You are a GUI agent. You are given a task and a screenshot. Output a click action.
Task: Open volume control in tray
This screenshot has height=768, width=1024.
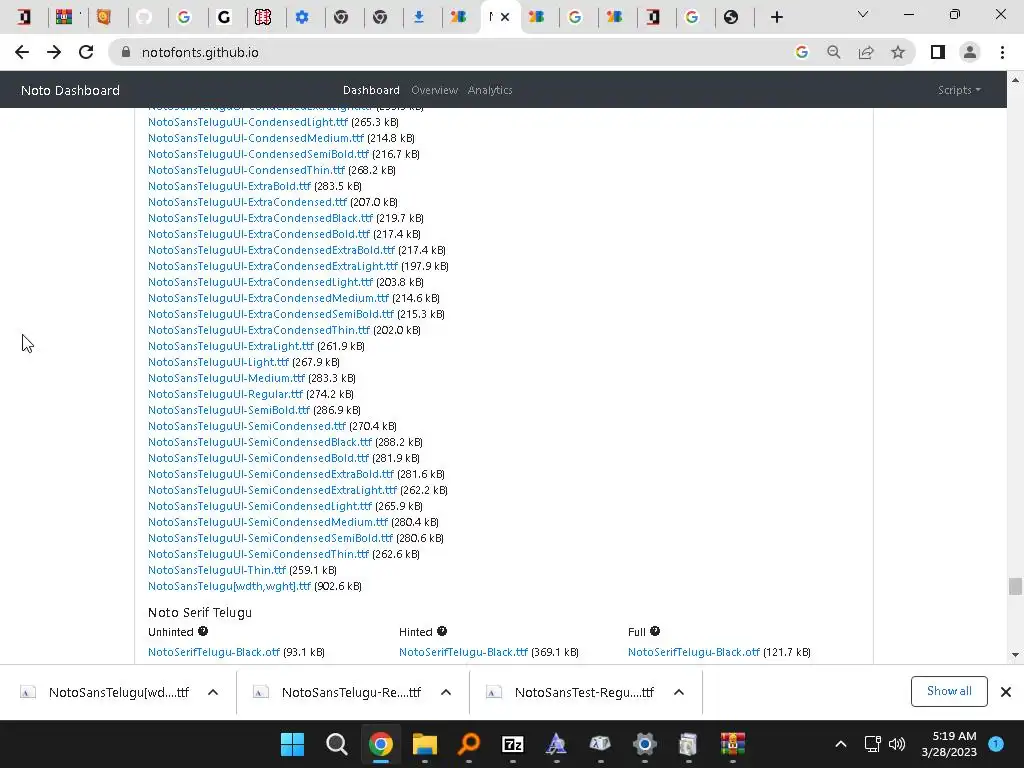[x=897, y=744]
